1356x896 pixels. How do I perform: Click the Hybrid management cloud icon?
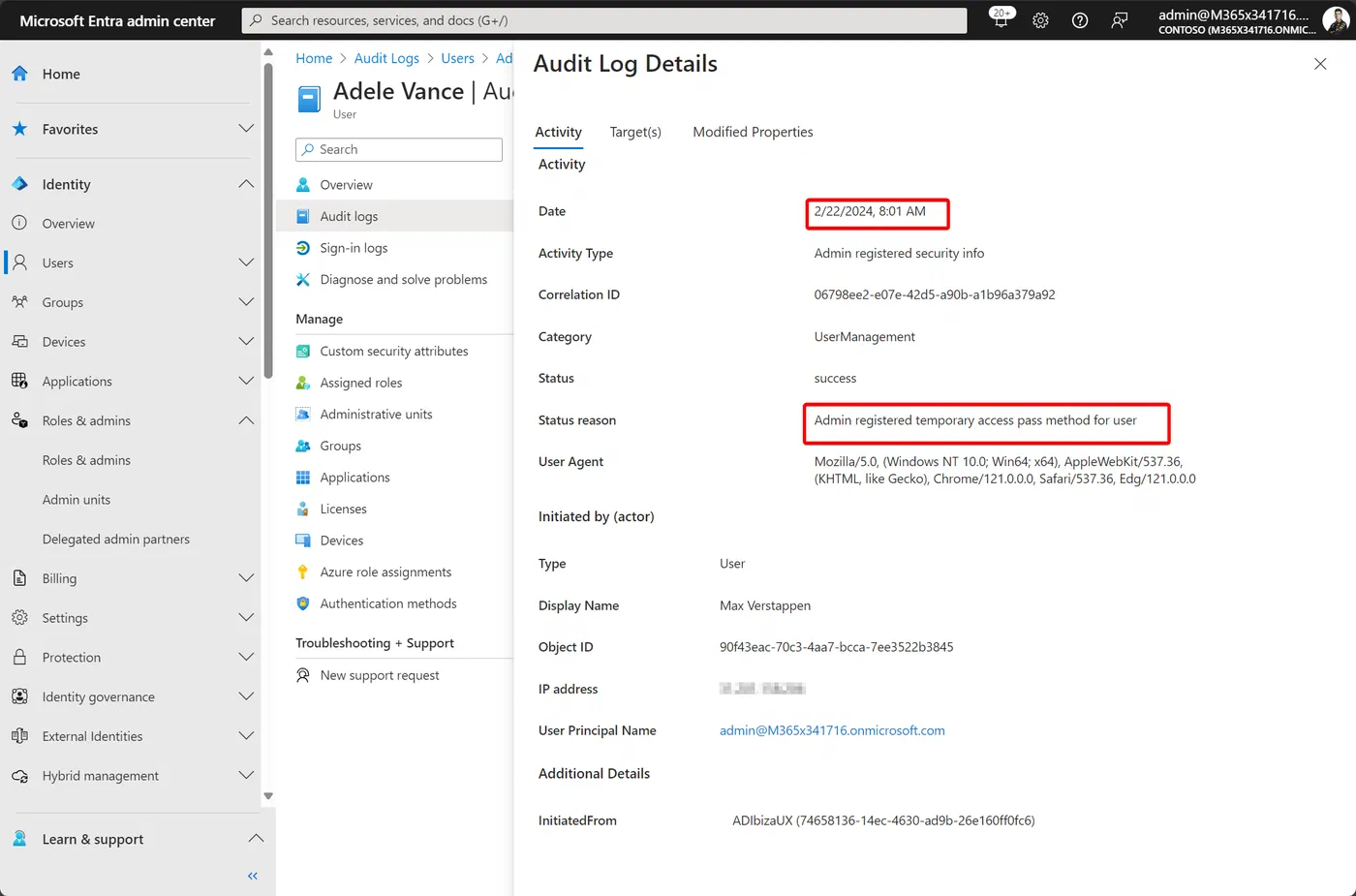(x=19, y=776)
